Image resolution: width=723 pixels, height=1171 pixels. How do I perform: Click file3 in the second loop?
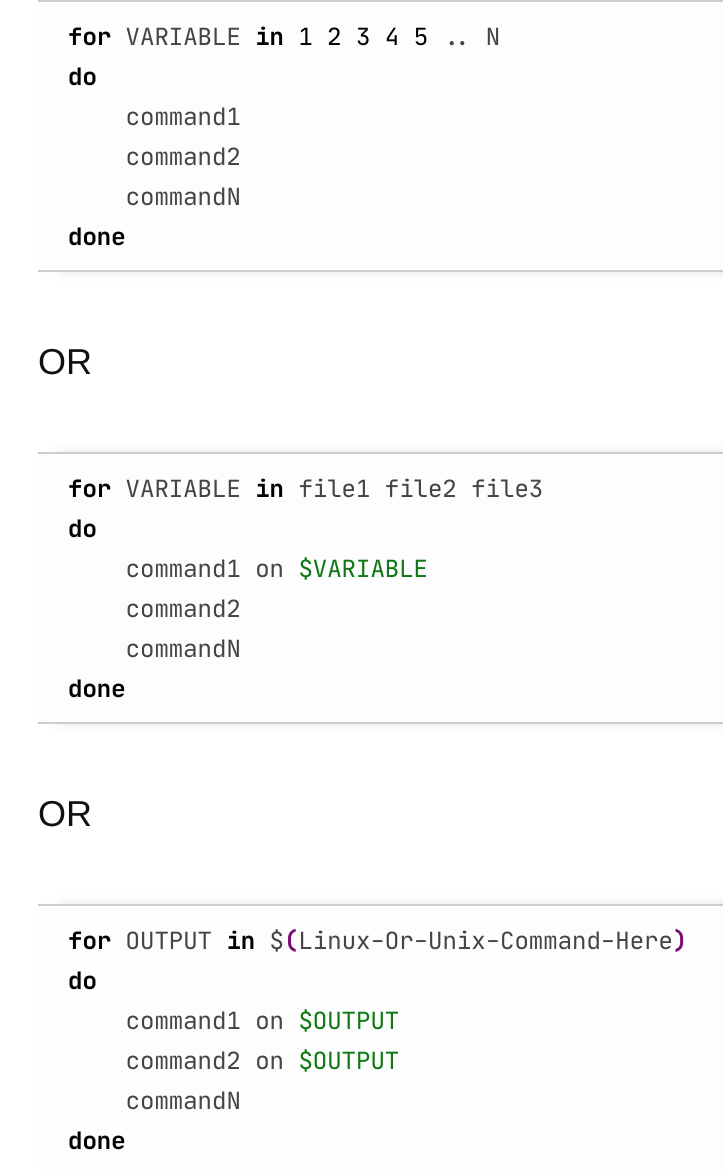(x=506, y=488)
